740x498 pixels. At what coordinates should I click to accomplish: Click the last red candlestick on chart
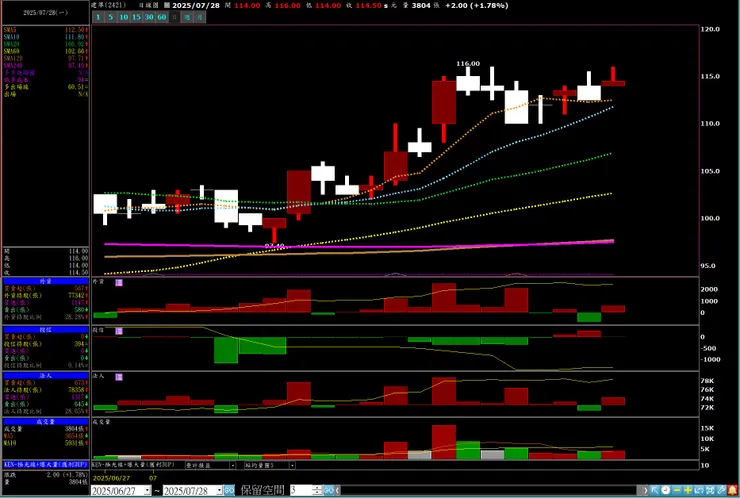click(613, 78)
